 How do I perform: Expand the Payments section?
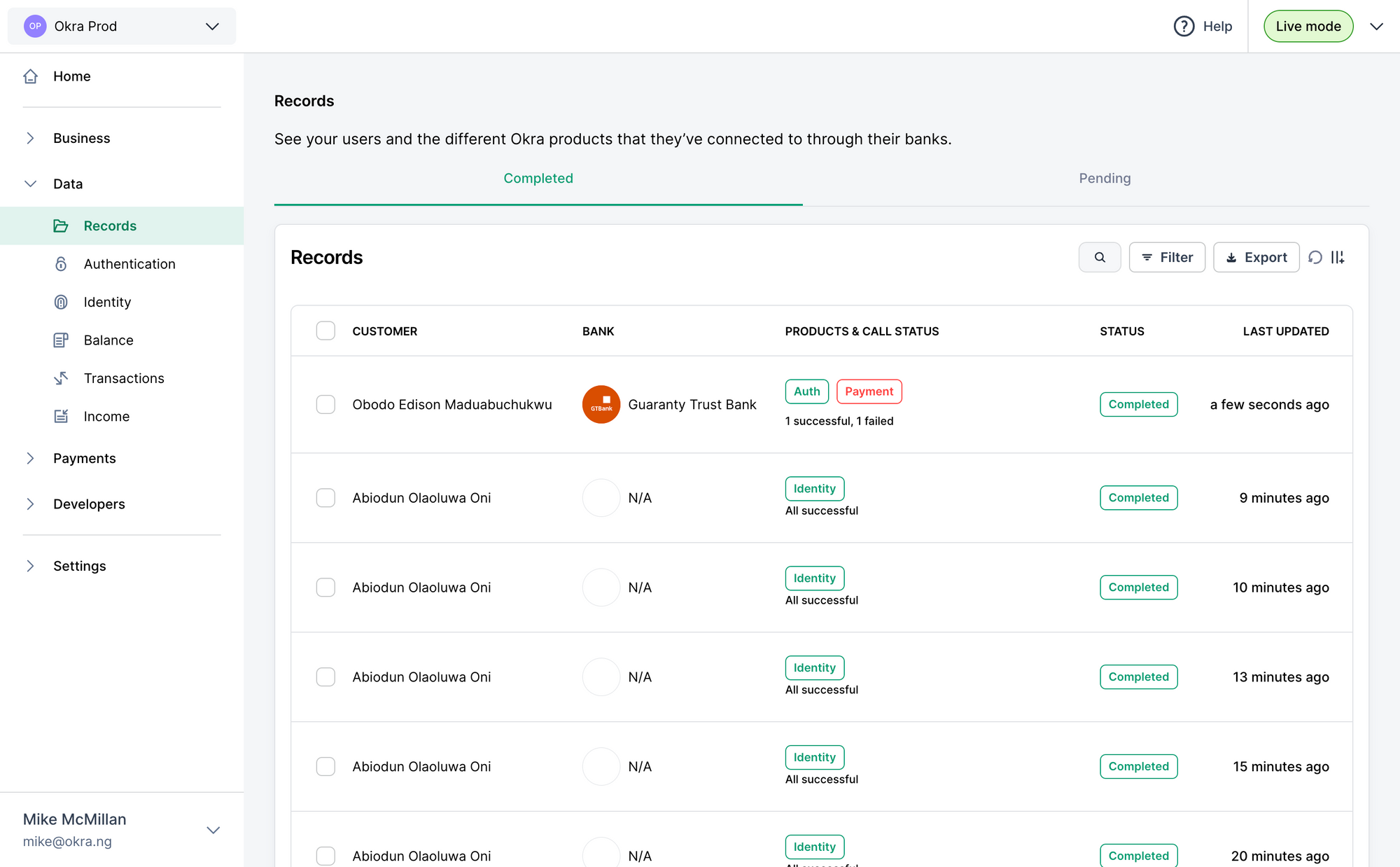pyautogui.click(x=30, y=458)
